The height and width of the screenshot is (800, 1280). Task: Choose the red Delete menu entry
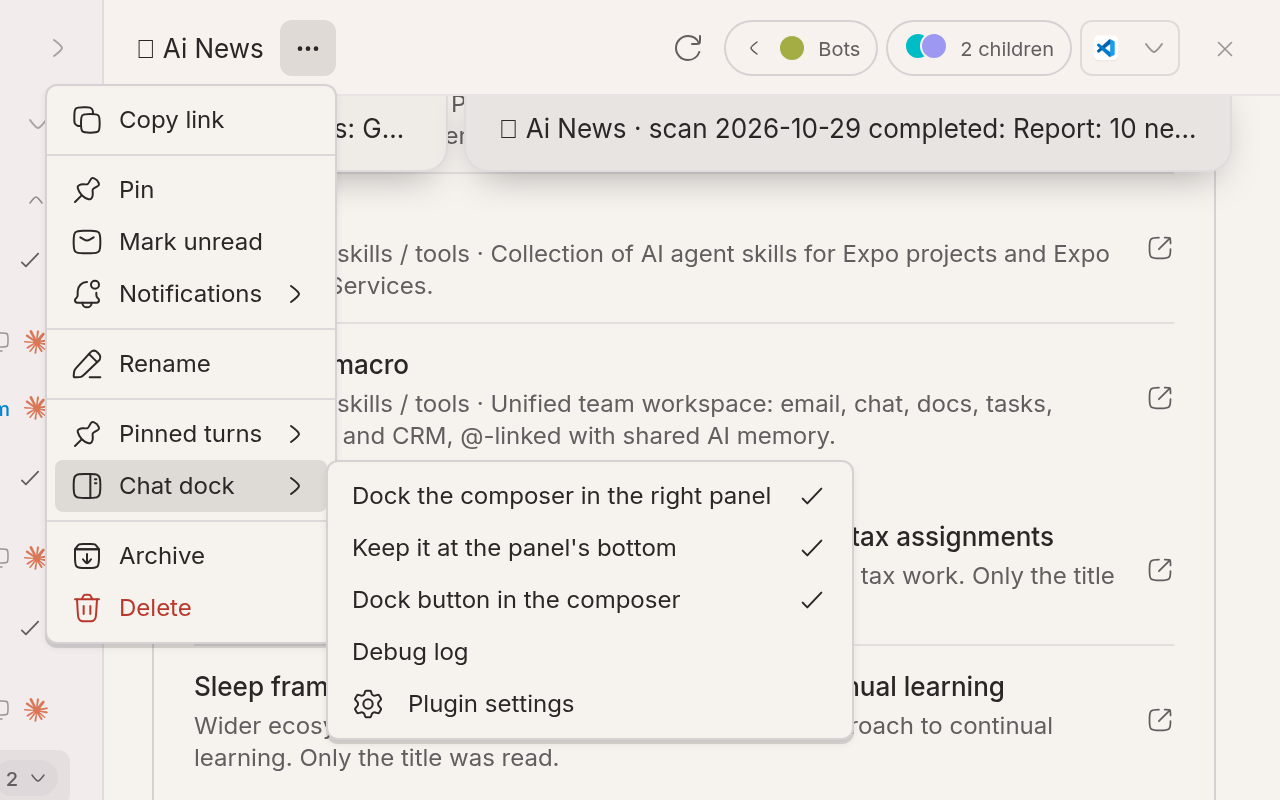click(191, 608)
